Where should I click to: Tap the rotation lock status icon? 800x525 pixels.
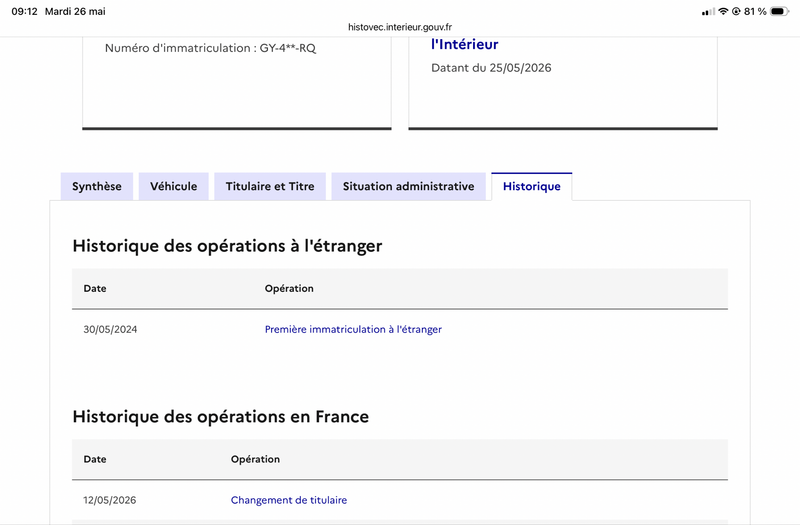click(736, 11)
